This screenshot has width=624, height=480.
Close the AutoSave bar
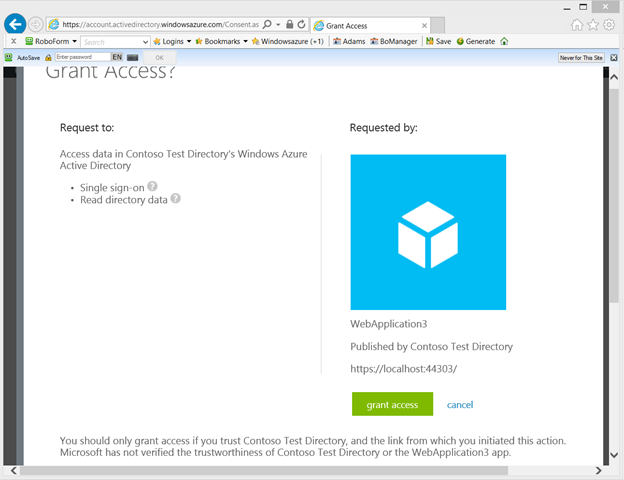614,58
